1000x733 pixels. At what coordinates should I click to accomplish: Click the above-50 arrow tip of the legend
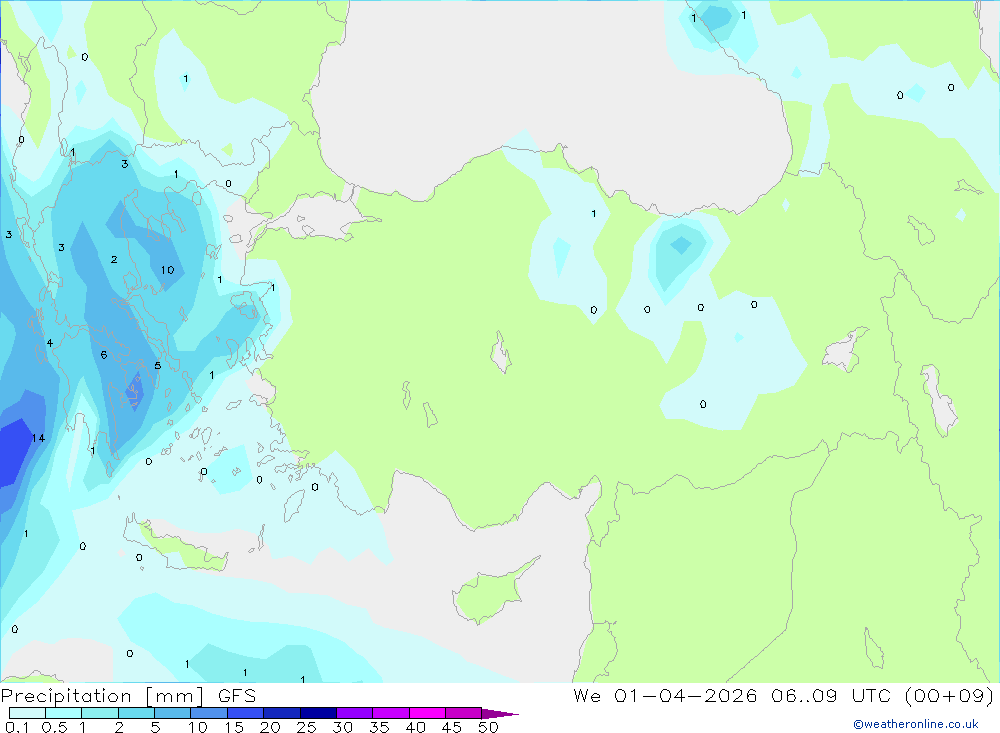tap(500, 713)
